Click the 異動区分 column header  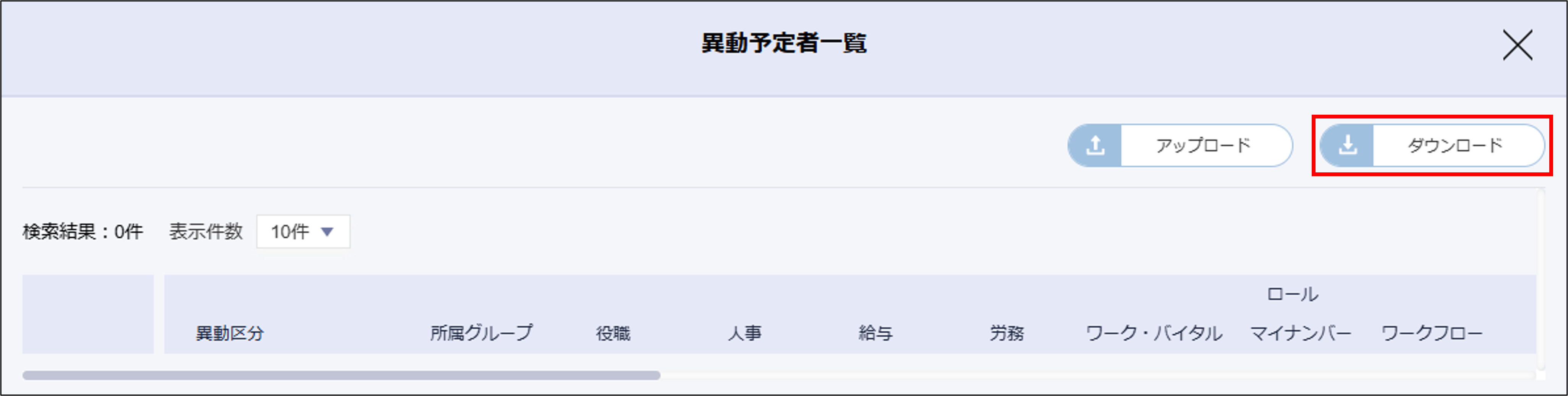[x=230, y=333]
